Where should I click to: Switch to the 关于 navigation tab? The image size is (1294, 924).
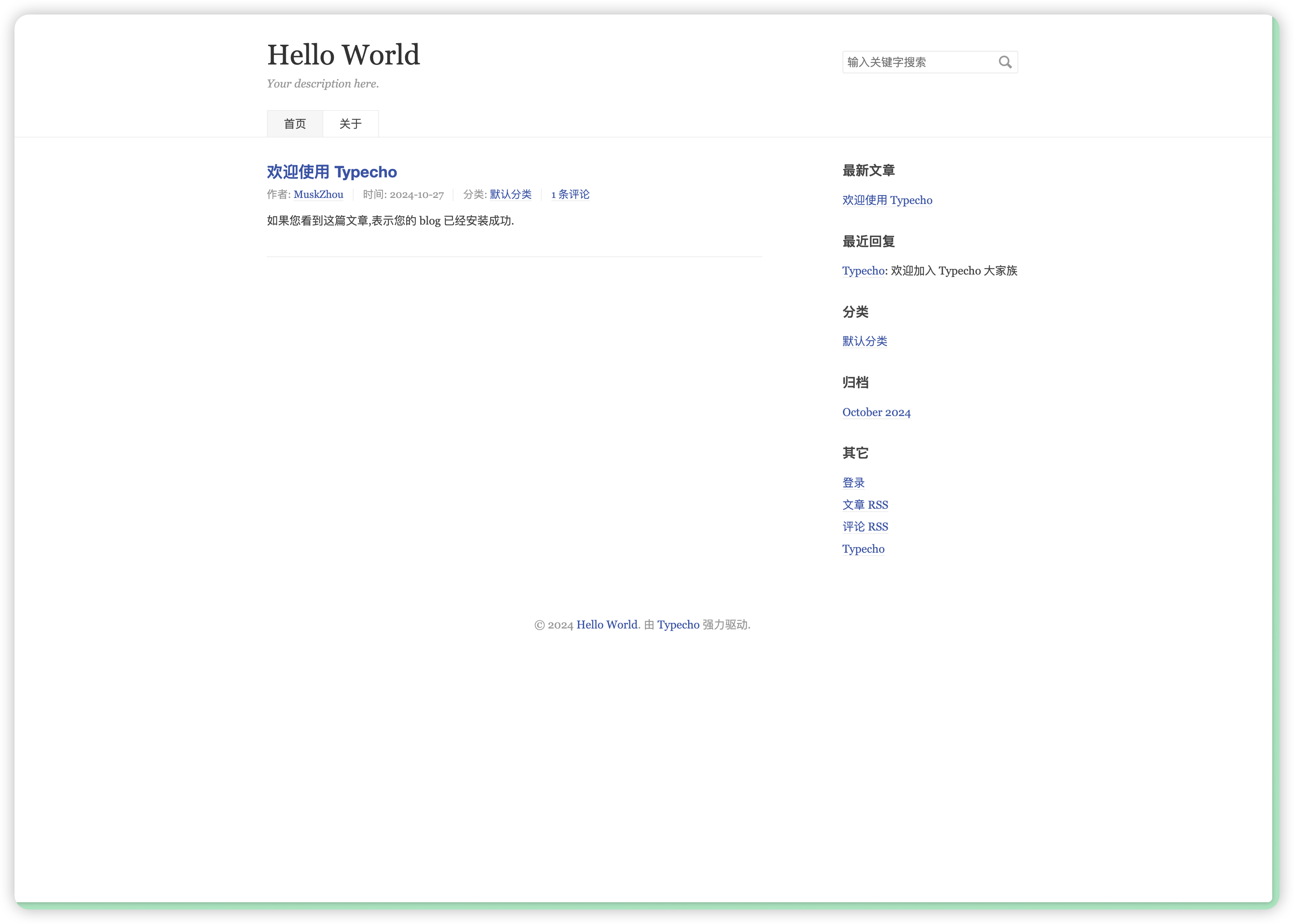350,123
